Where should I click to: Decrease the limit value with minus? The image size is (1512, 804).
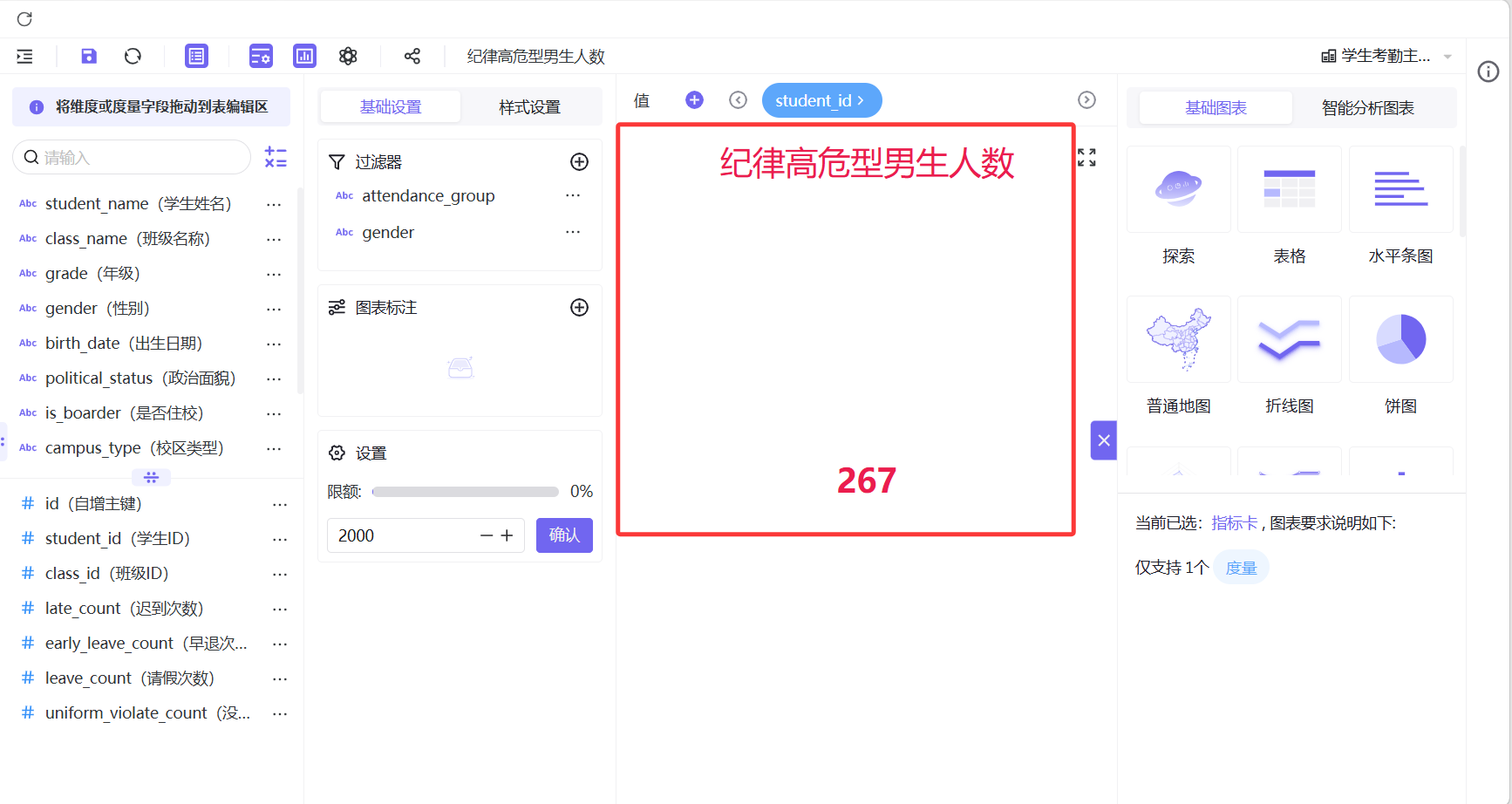click(487, 535)
